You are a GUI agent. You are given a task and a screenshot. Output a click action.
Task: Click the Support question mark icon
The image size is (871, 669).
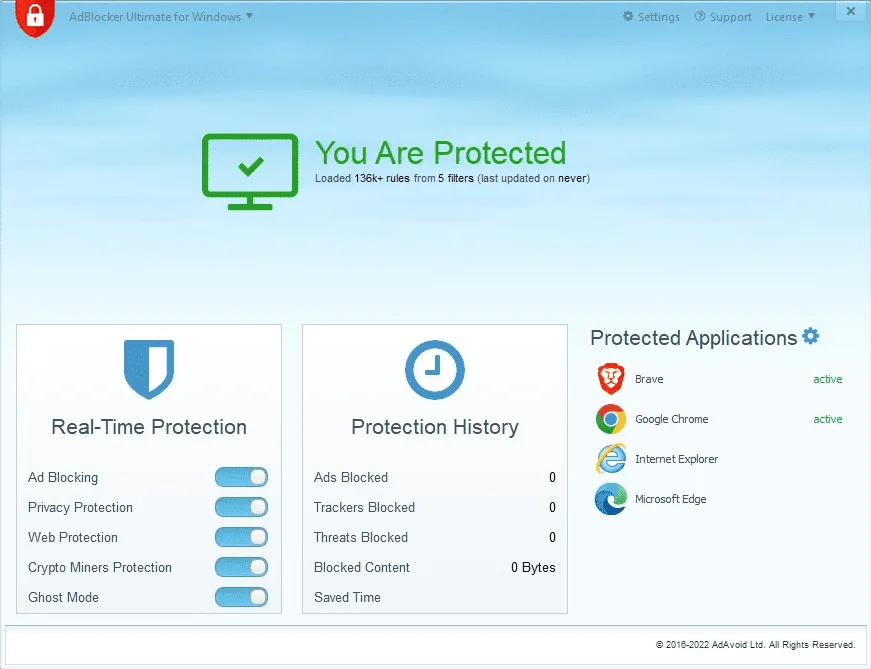[x=700, y=16]
